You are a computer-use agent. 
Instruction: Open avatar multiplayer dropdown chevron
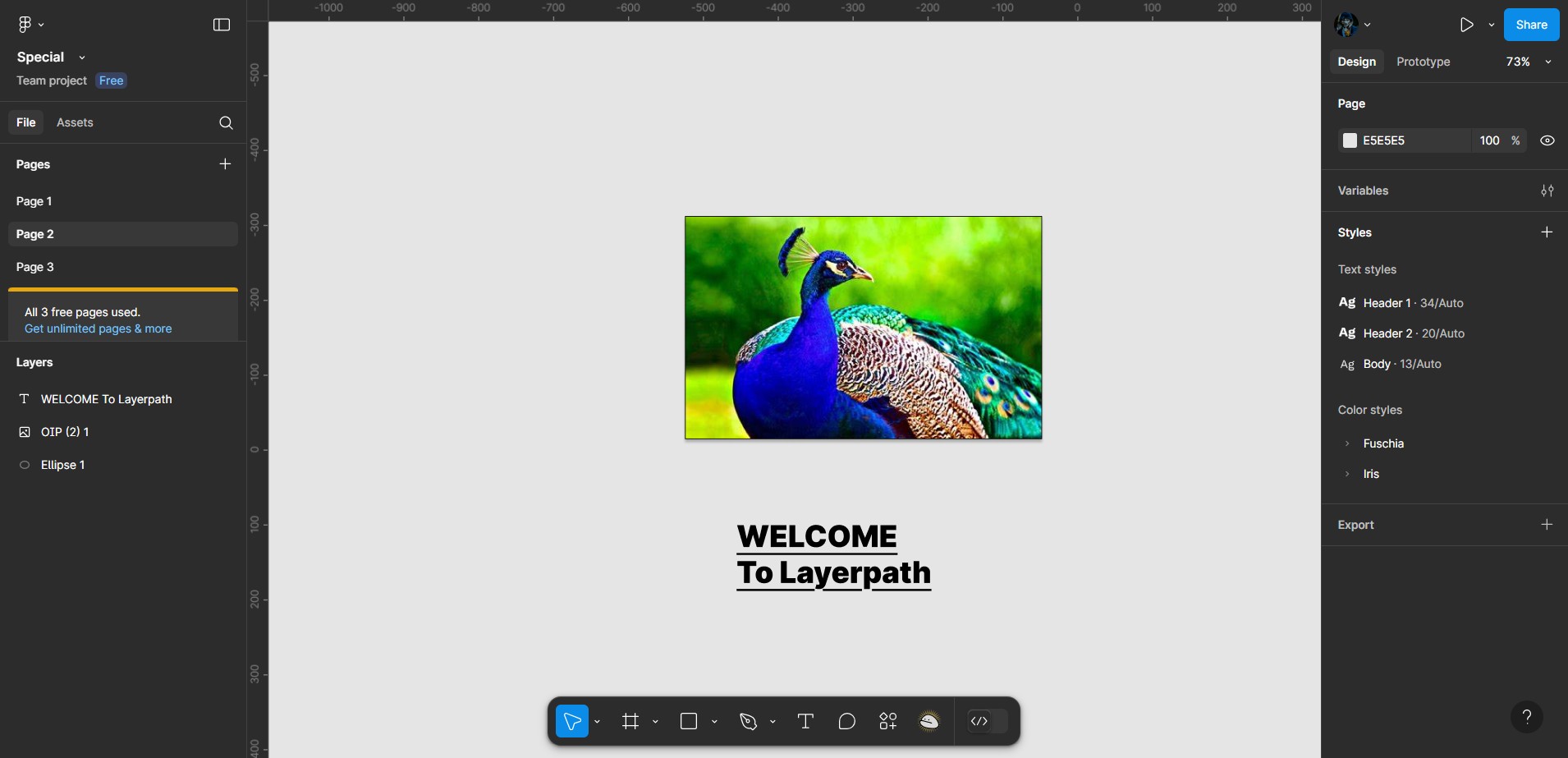(x=1367, y=25)
